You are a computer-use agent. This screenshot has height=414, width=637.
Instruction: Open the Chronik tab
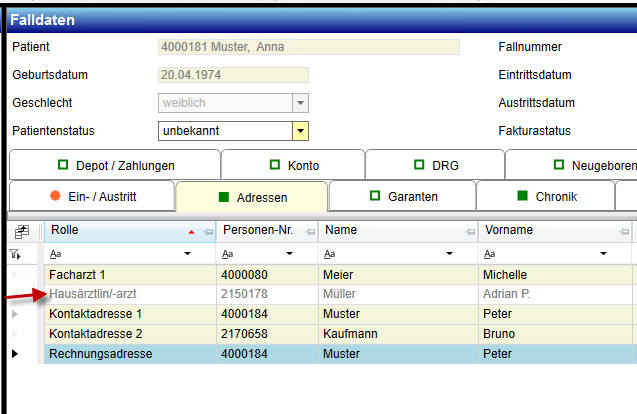(546, 196)
